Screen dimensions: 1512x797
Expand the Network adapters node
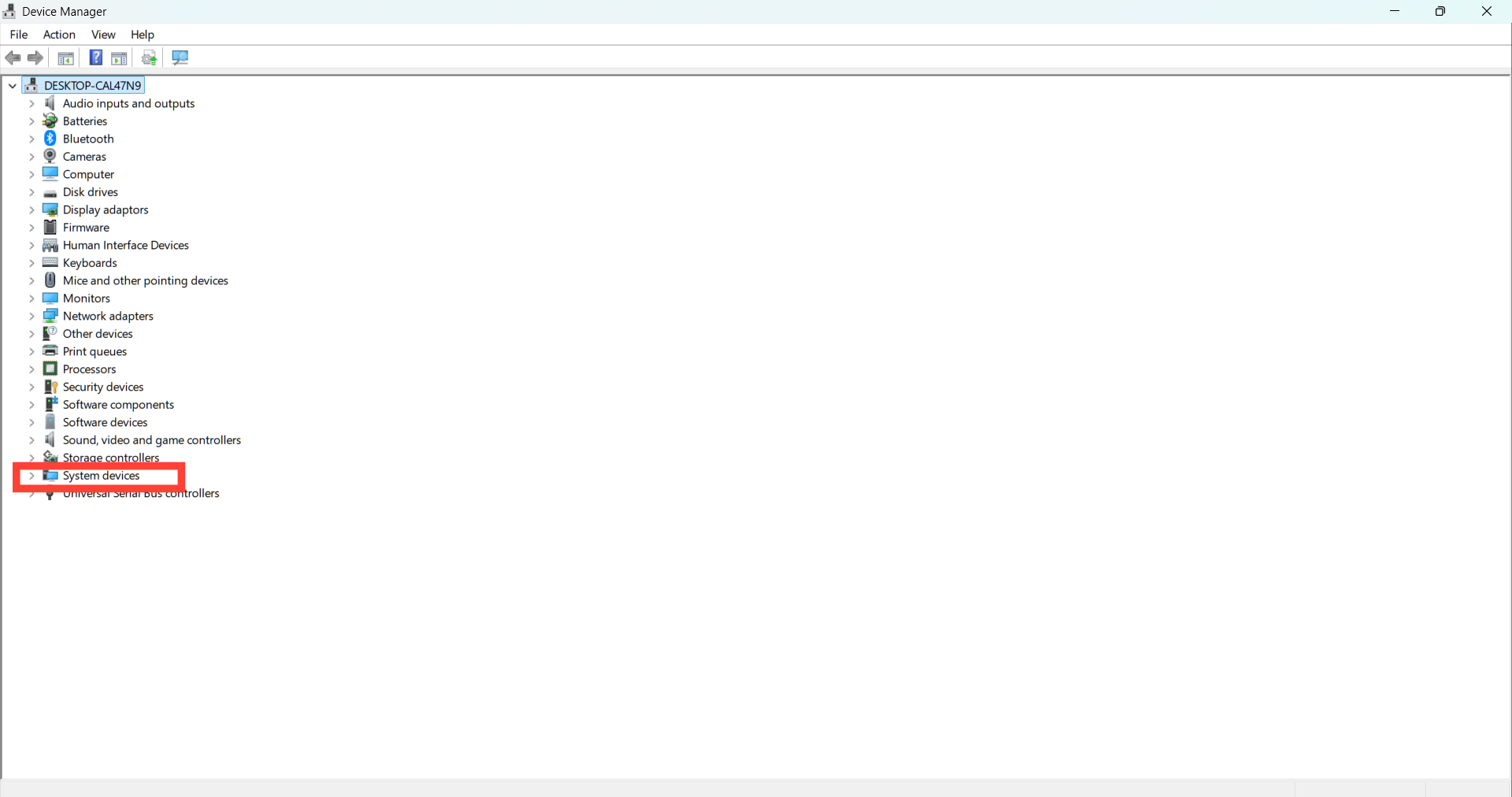point(31,317)
